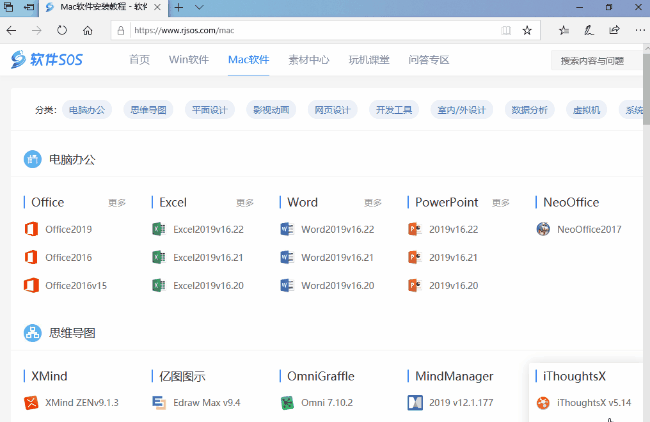Open 更多 link next to Excel
The height and width of the screenshot is (422, 650).
245,203
